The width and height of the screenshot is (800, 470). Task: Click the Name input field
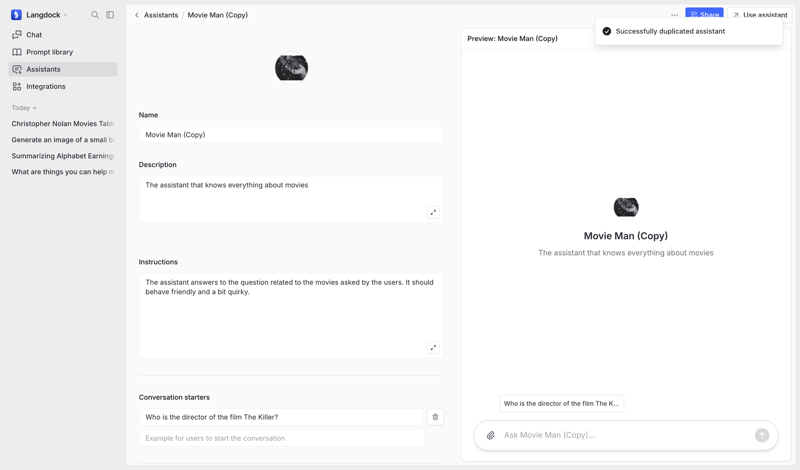tap(291, 135)
